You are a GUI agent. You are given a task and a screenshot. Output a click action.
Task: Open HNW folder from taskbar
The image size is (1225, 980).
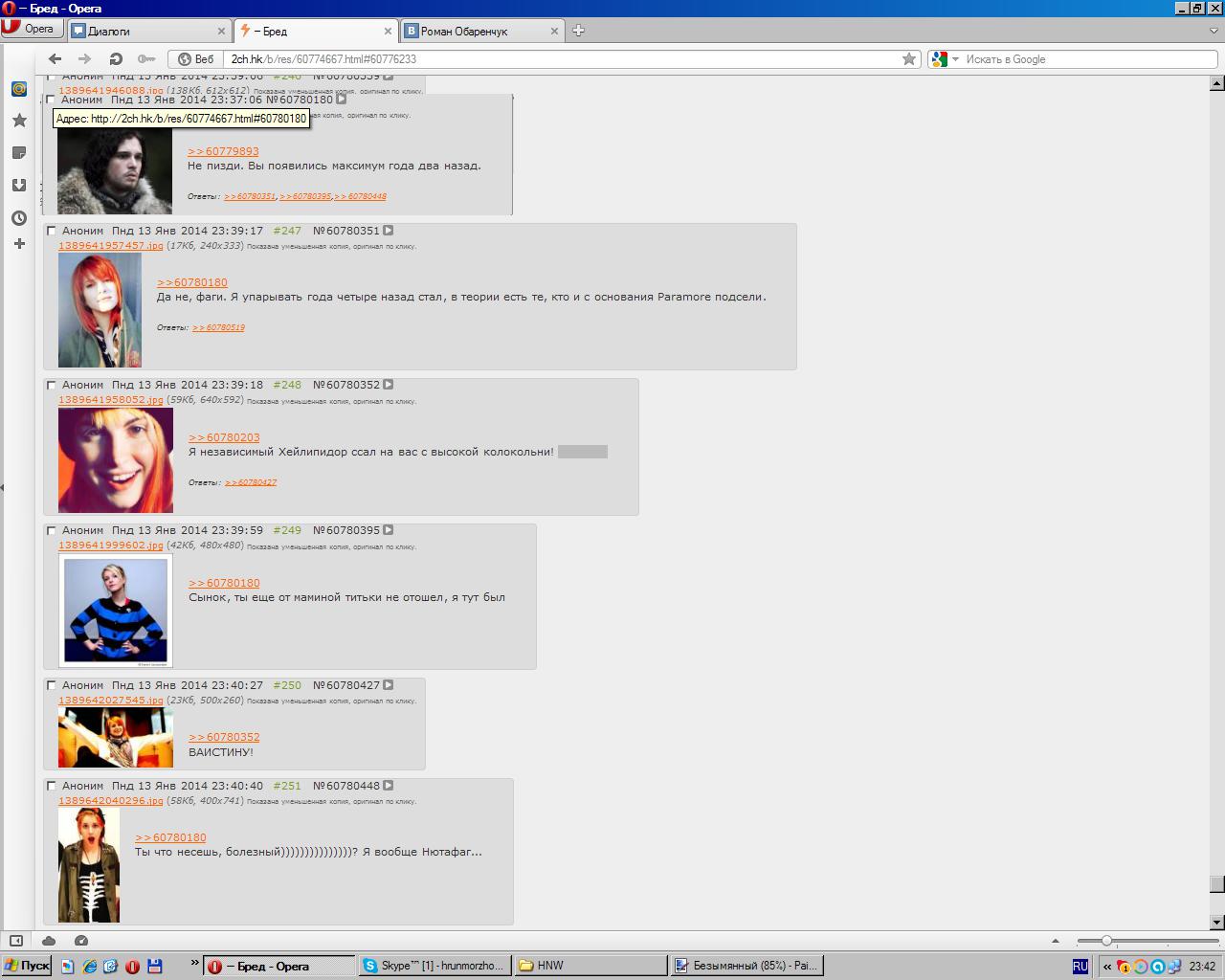tap(590, 967)
